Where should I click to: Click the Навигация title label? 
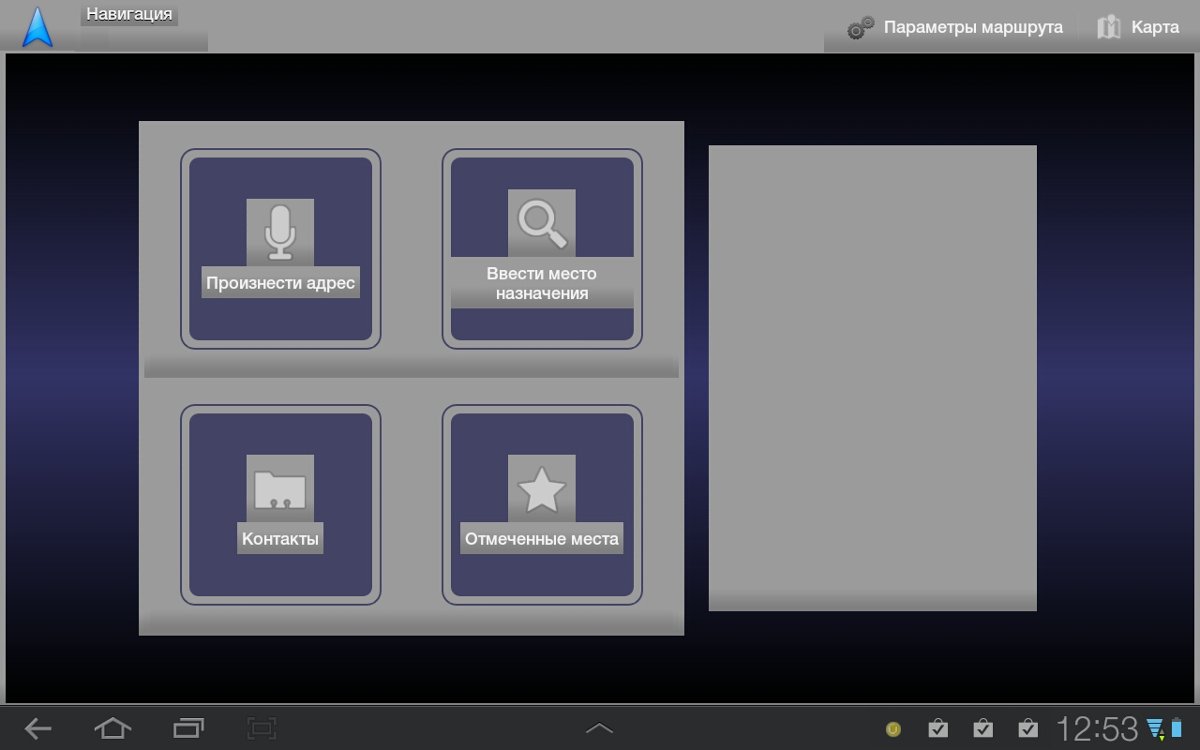tap(129, 14)
